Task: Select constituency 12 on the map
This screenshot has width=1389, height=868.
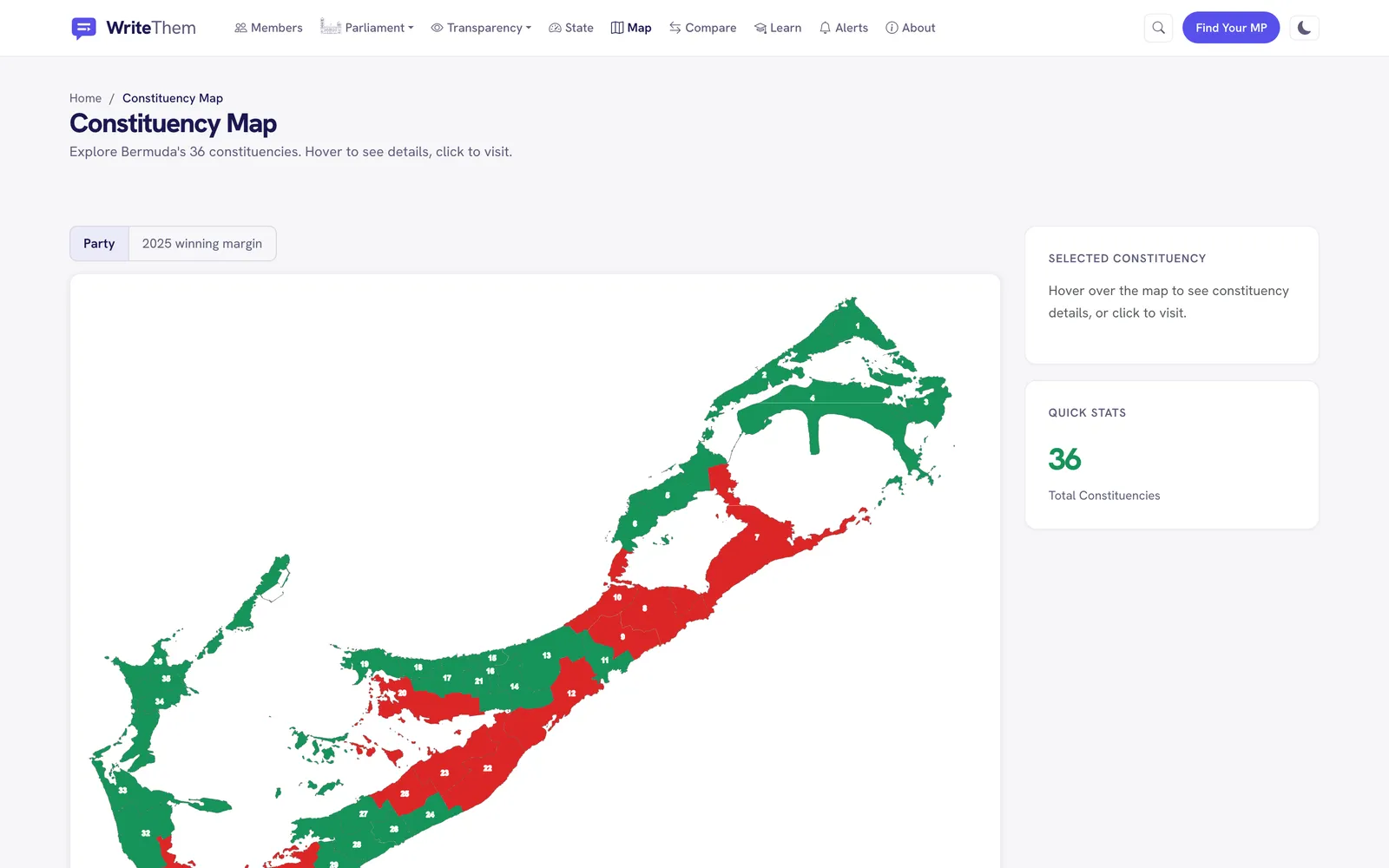Action: pyautogui.click(x=571, y=693)
